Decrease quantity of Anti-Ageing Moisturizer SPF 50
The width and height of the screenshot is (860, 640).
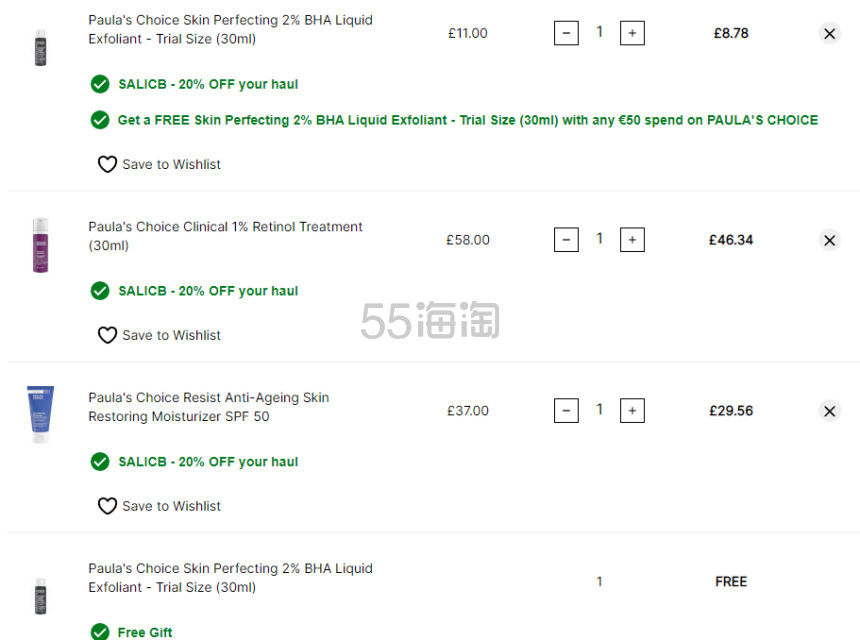click(x=567, y=411)
